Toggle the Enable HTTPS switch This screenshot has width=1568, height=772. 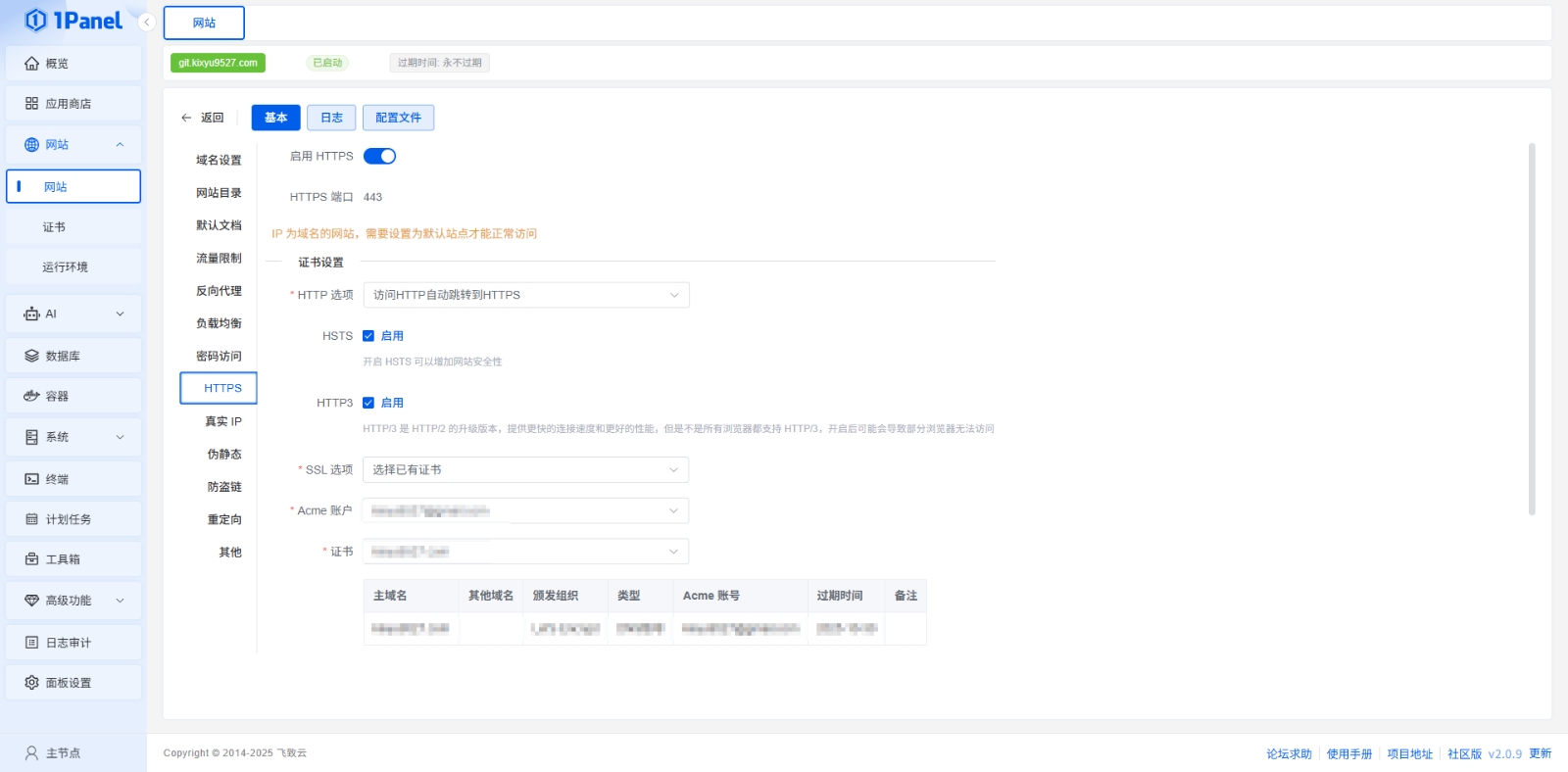[379, 157]
